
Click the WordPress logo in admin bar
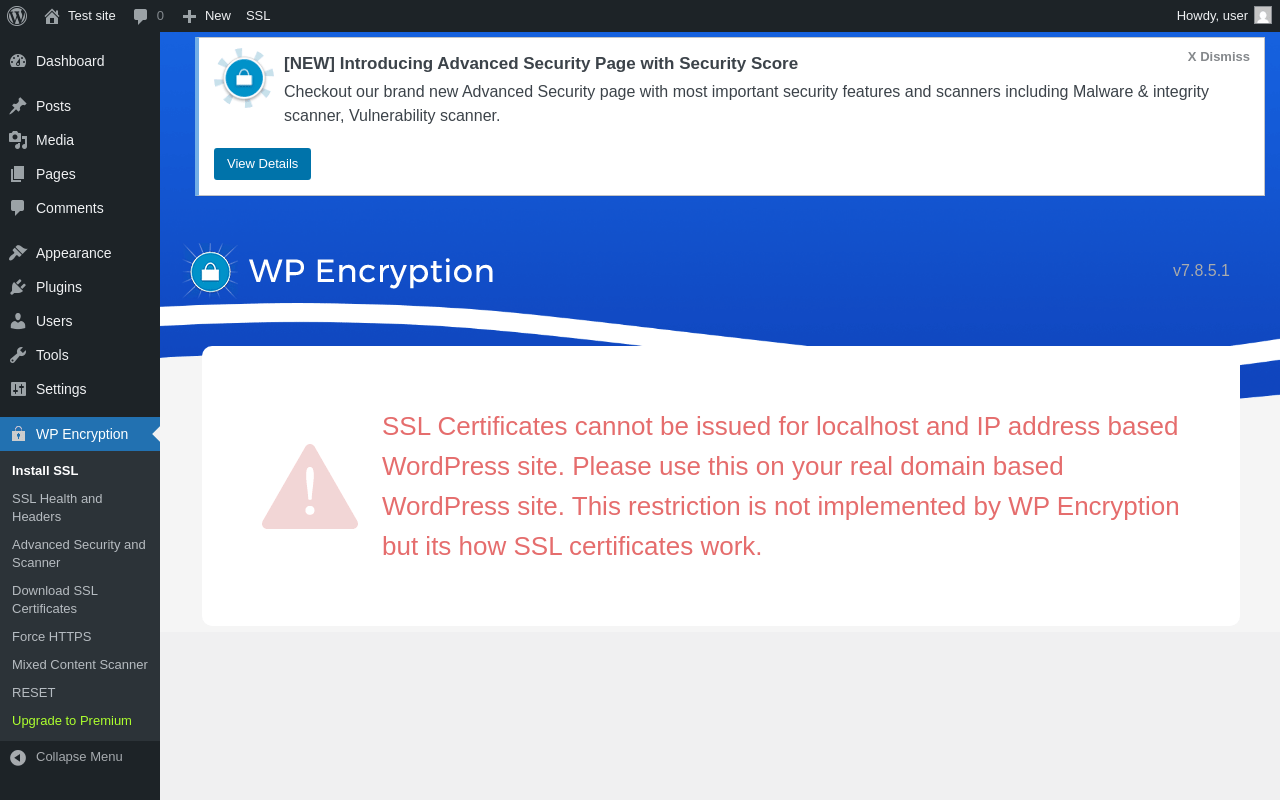(17, 16)
